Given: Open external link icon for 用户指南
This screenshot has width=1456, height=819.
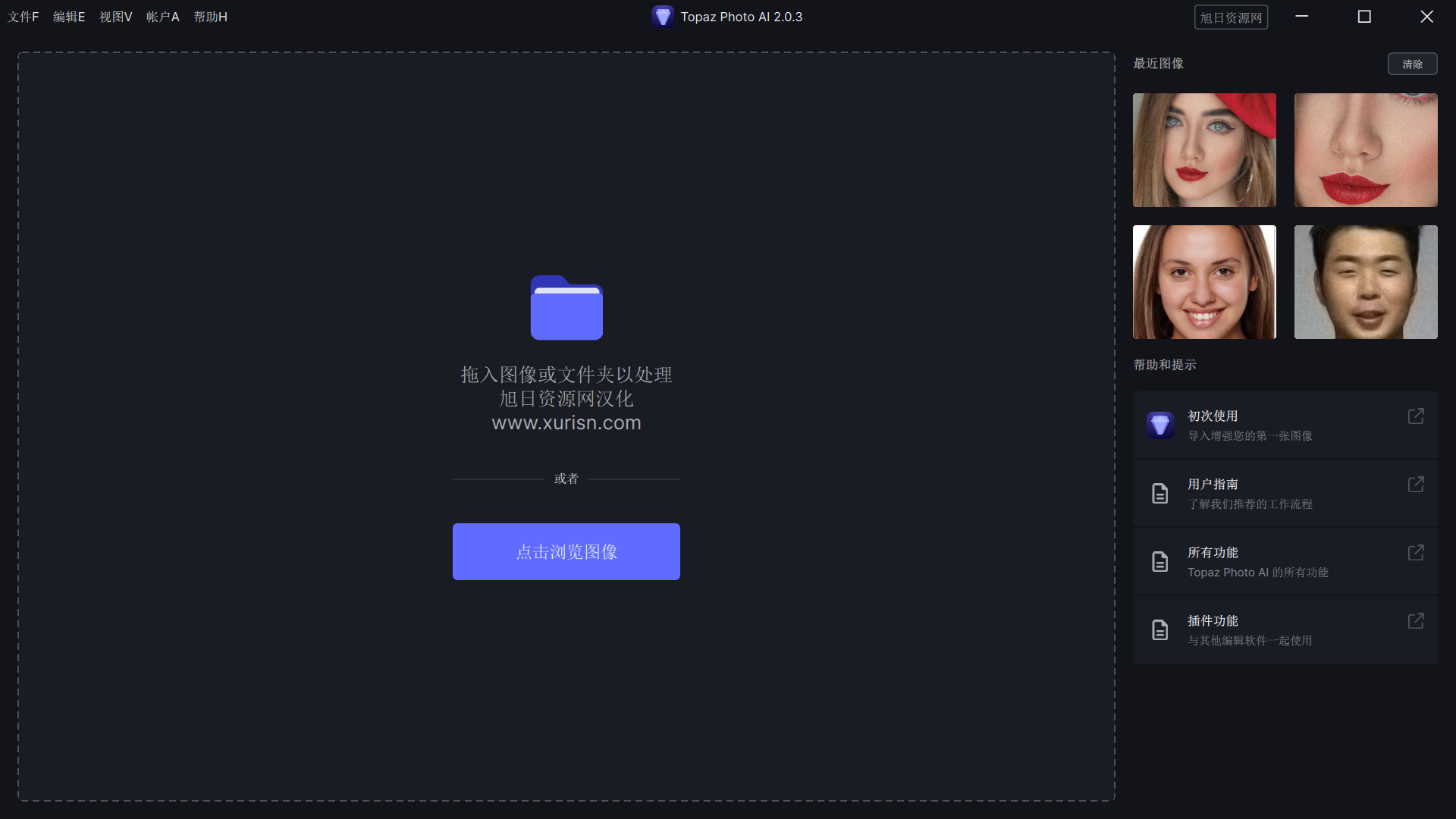Looking at the screenshot, I should coord(1416,485).
